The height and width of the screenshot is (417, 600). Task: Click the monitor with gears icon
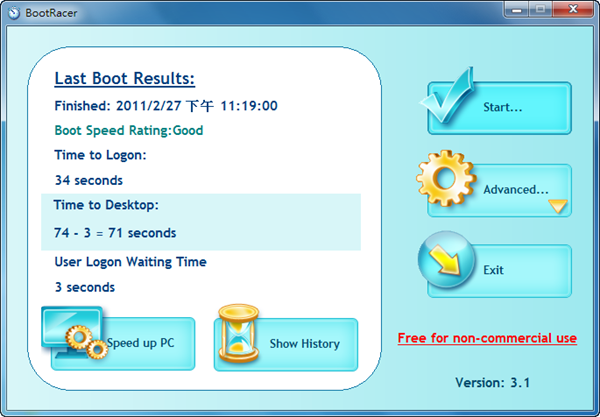click(75, 333)
